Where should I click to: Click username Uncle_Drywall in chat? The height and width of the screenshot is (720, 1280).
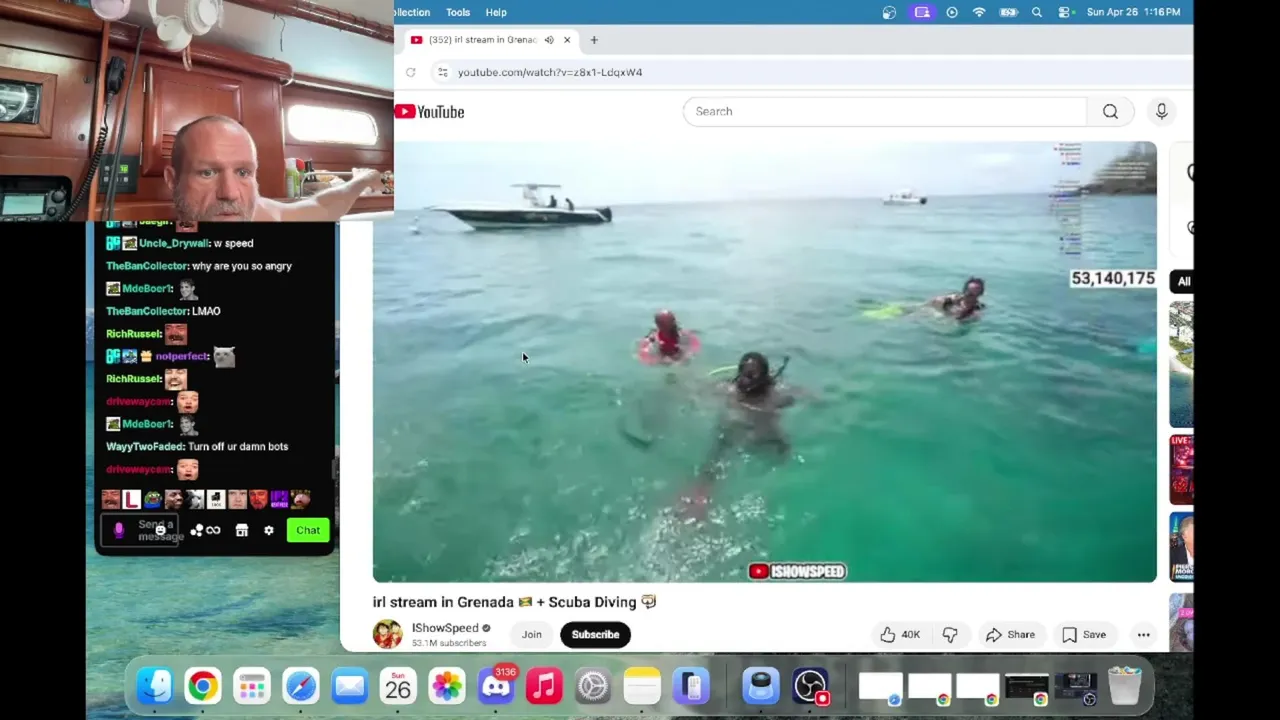point(174,243)
